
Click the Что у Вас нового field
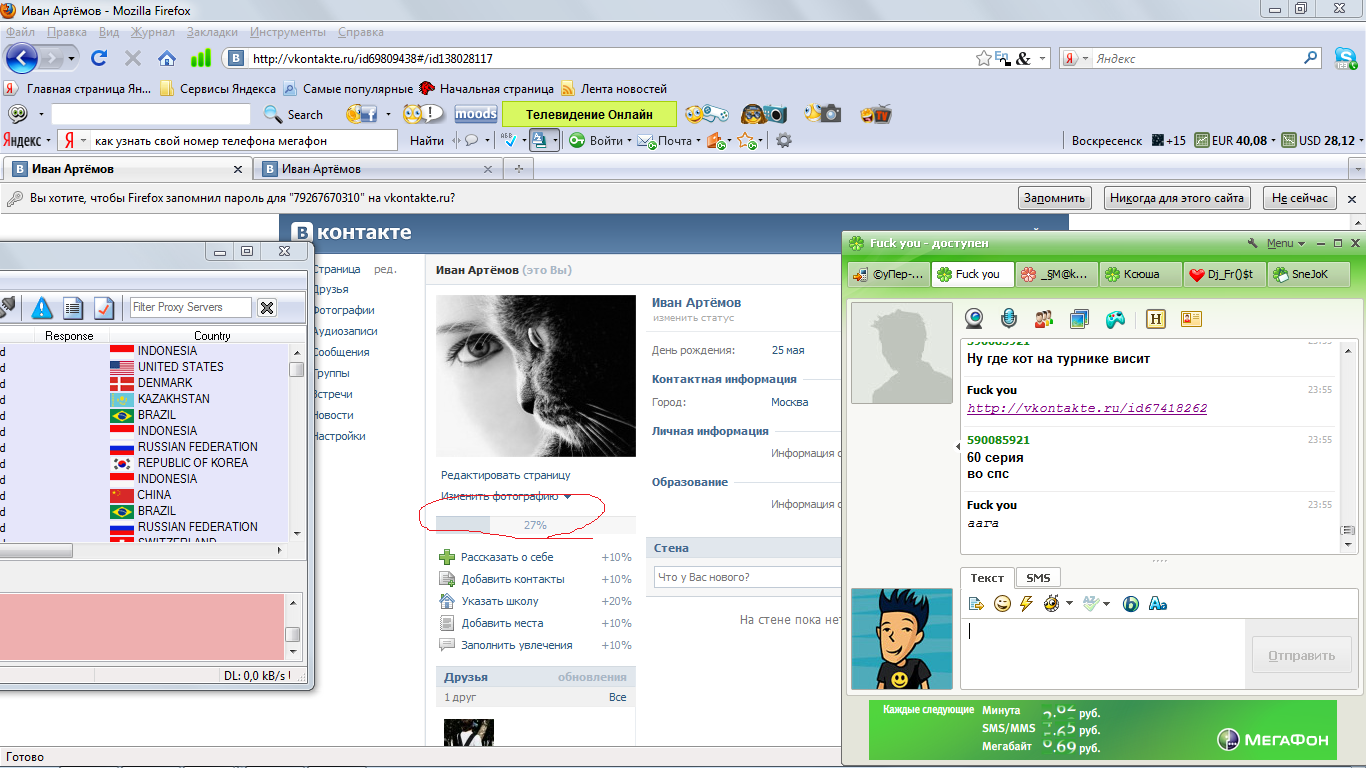tap(747, 577)
